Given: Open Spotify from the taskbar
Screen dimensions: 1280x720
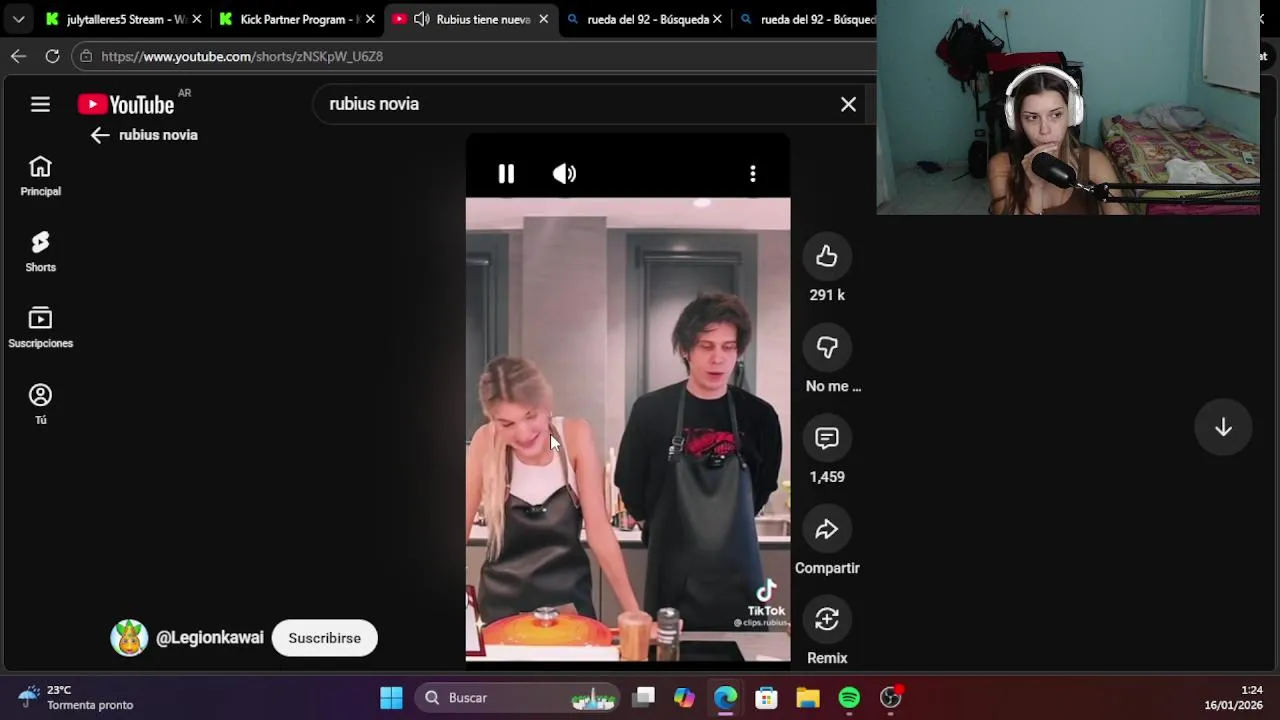Looking at the screenshot, I should (x=849, y=698).
